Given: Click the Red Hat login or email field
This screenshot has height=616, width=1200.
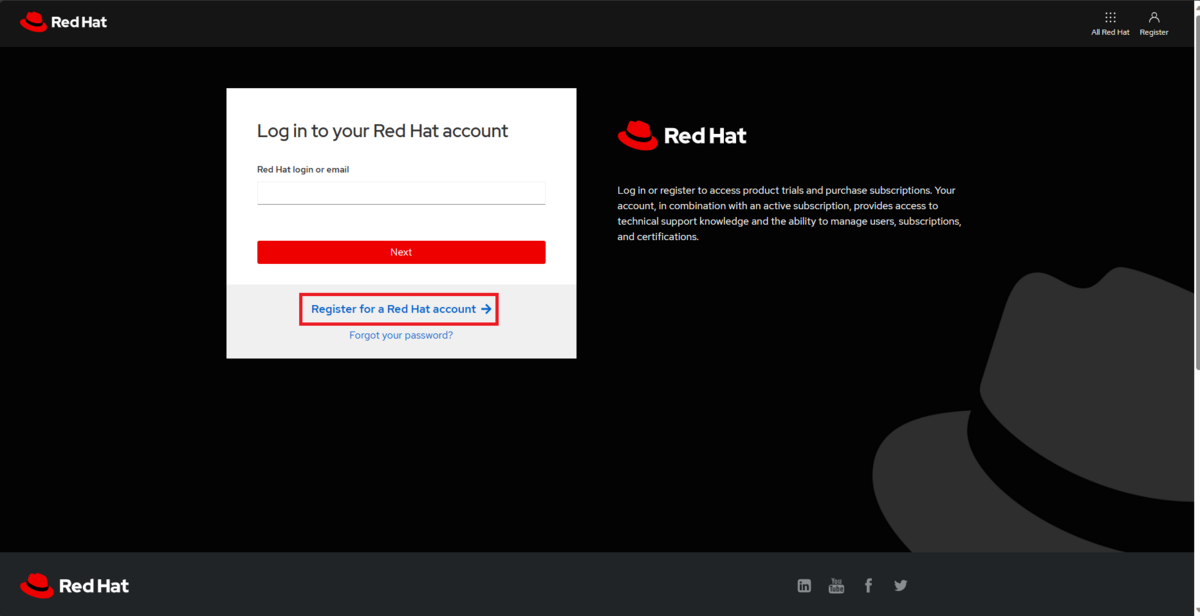Looking at the screenshot, I should point(401,193).
